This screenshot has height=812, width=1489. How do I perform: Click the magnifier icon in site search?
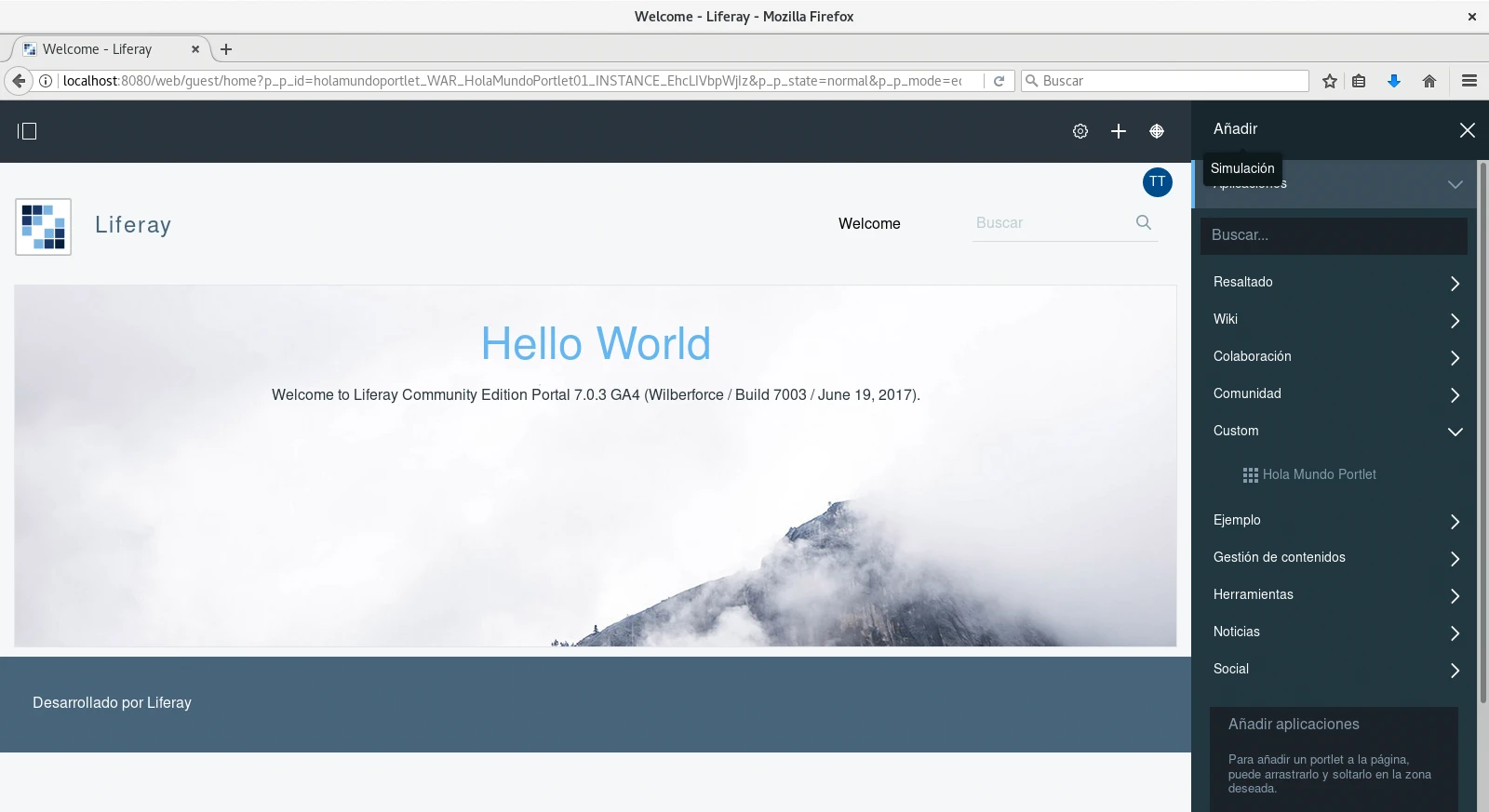[x=1143, y=222]
